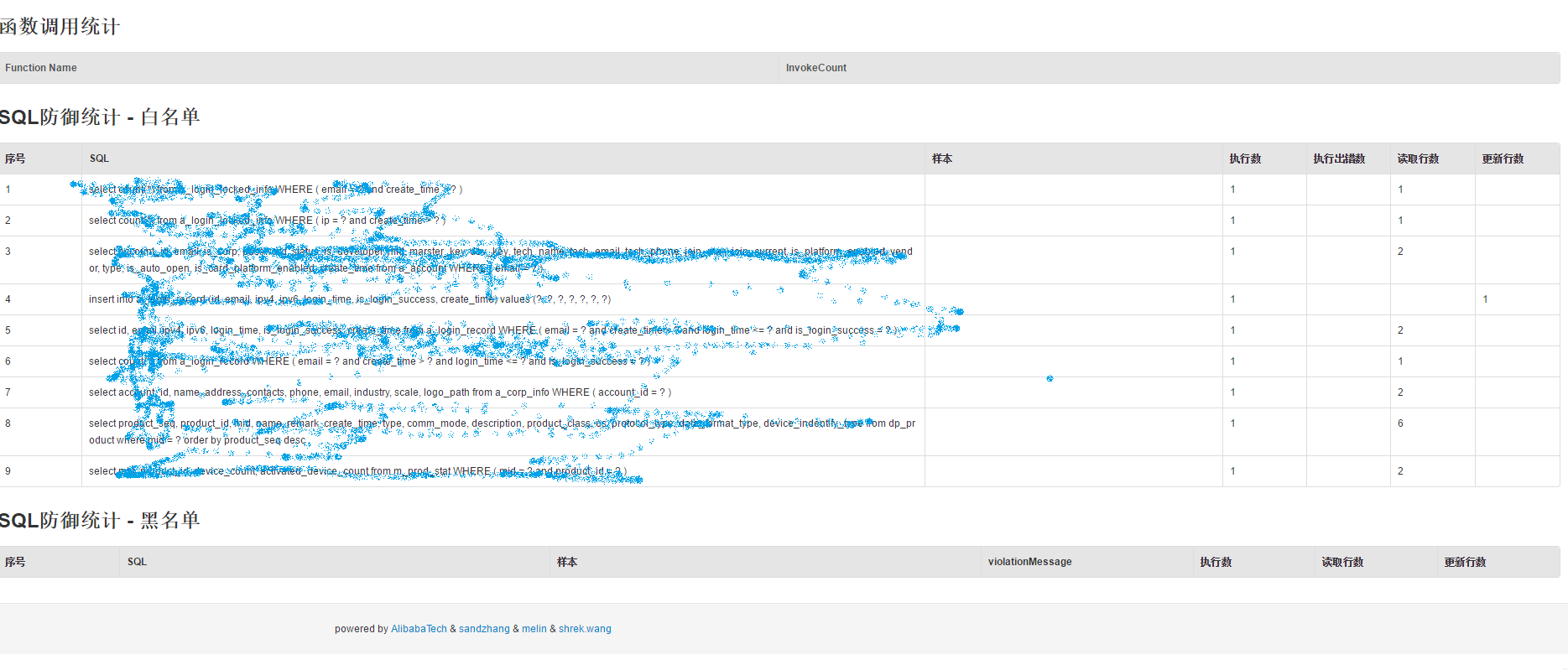
Task: Open the sandzhang footer link
Action: 484,629
